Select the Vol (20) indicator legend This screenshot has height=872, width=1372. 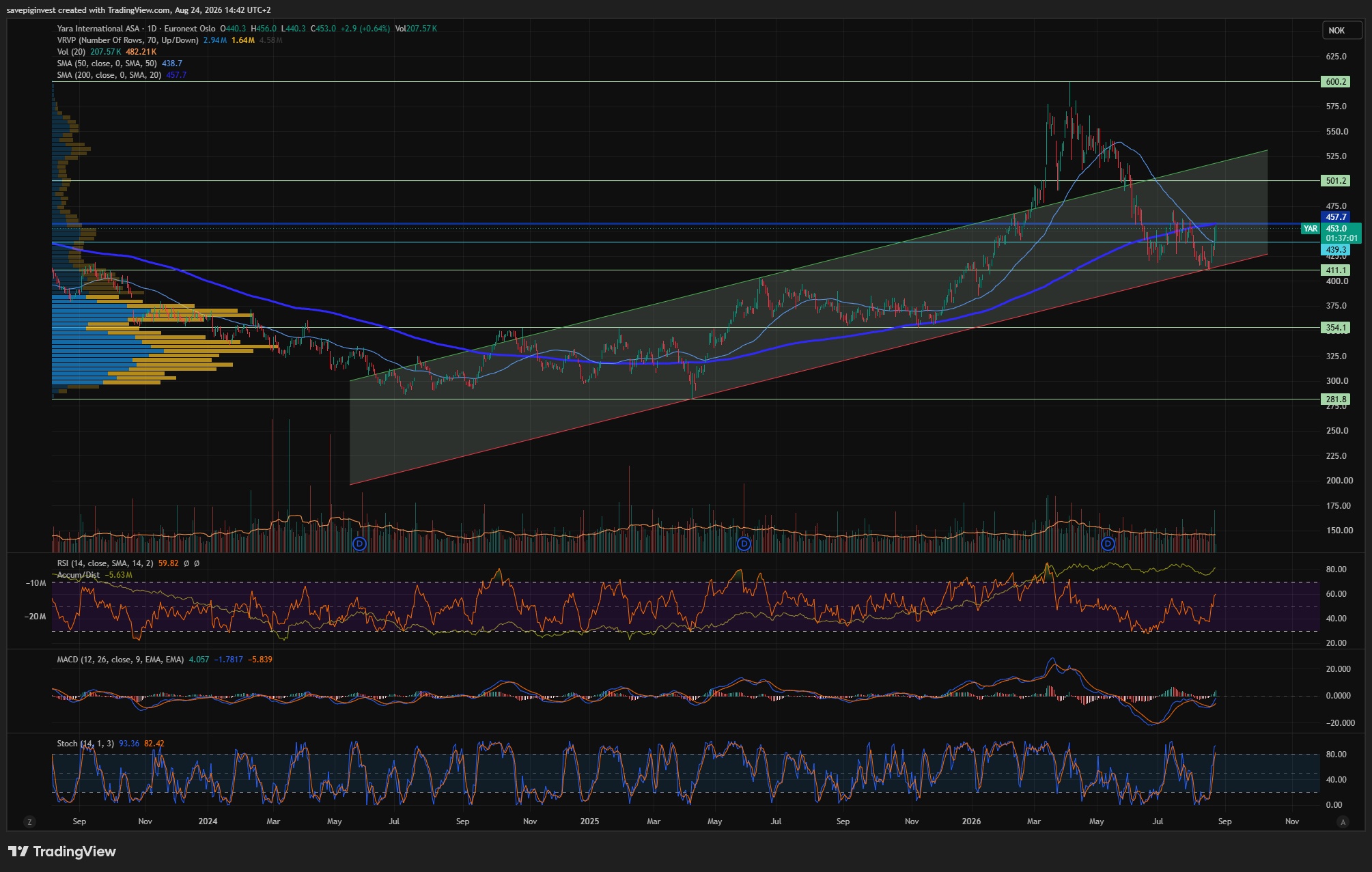click(x=71, y=52)
